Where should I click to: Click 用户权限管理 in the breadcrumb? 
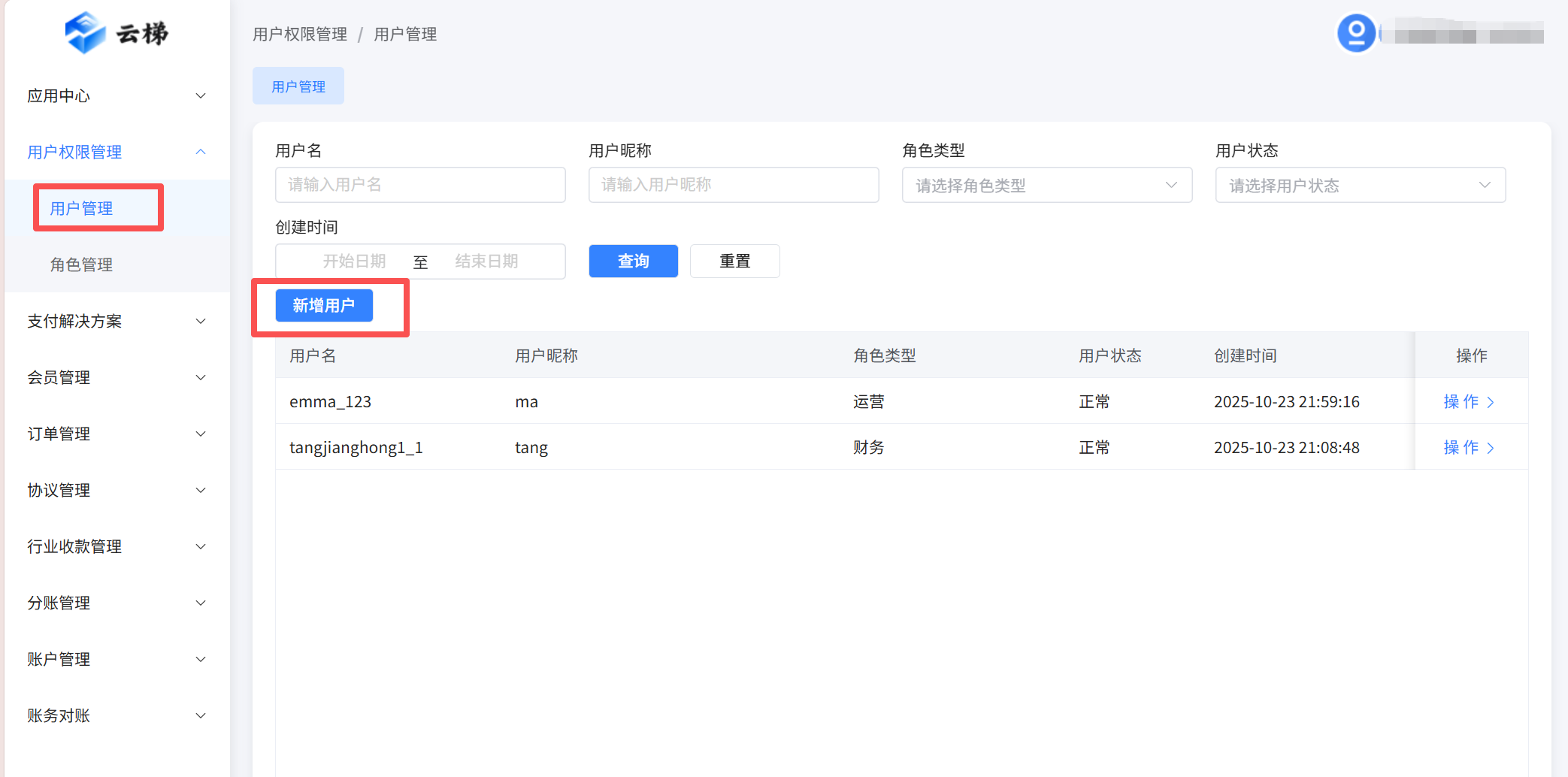point(300,35)
